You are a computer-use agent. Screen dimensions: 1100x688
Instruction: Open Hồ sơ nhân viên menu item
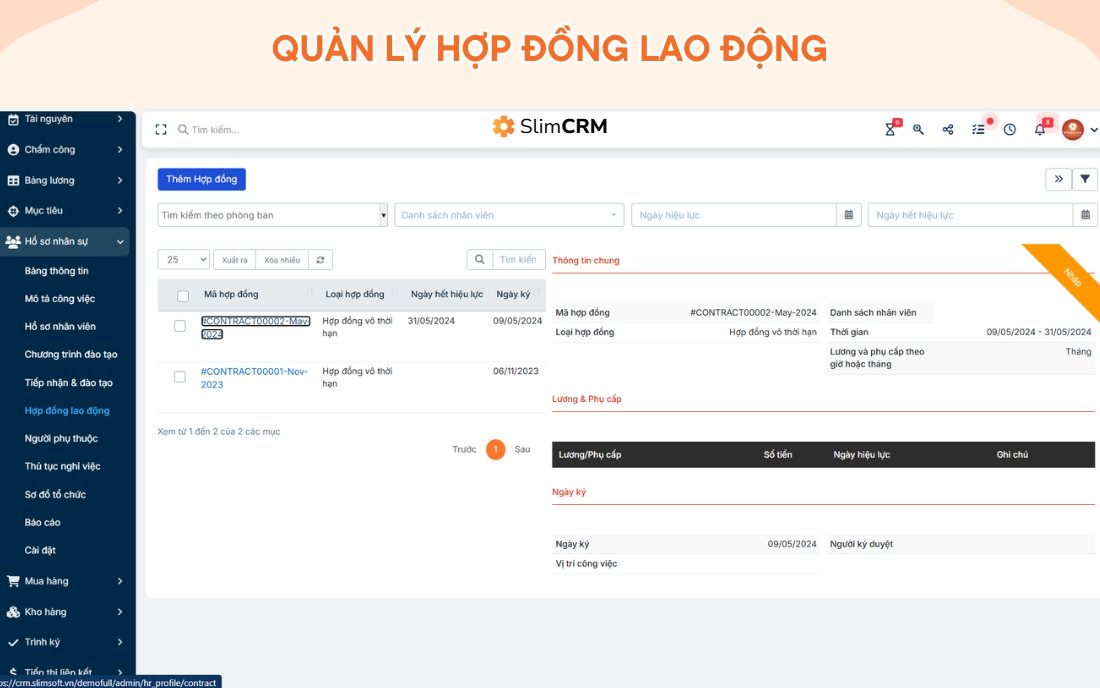pos(60,326)
